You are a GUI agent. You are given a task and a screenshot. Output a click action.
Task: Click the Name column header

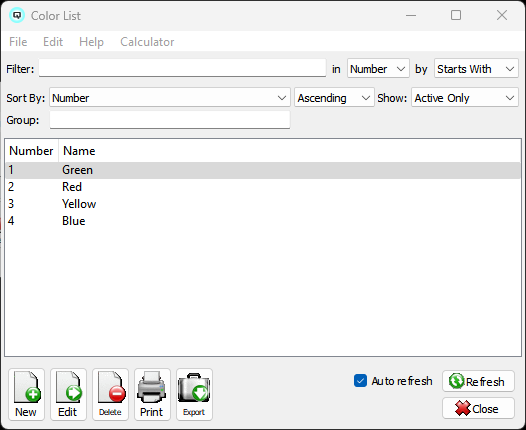coord(79,151)
